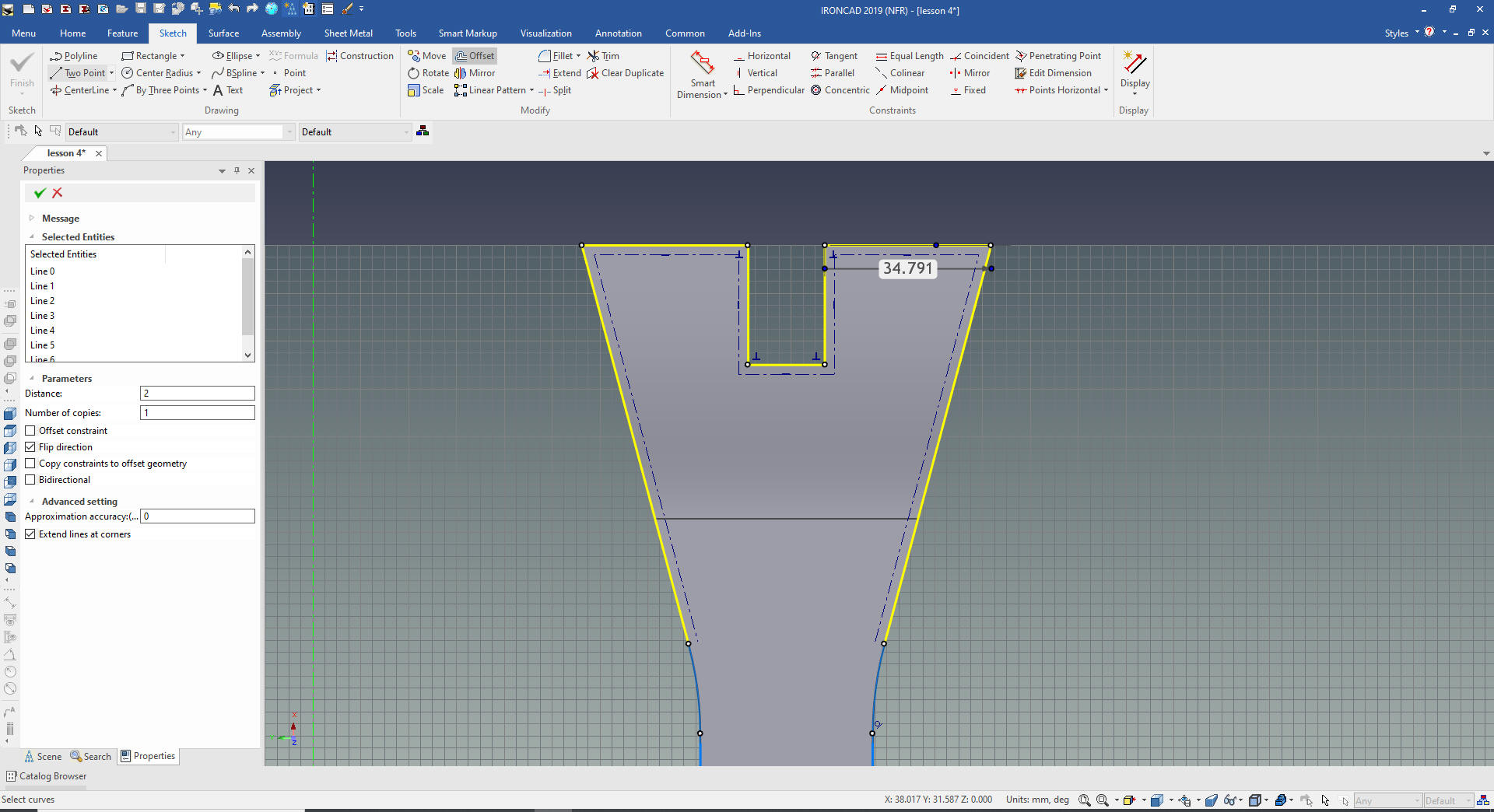1494x812 pixels.
Task: Click the Trim tool icon
Action: tap(594, 56)
